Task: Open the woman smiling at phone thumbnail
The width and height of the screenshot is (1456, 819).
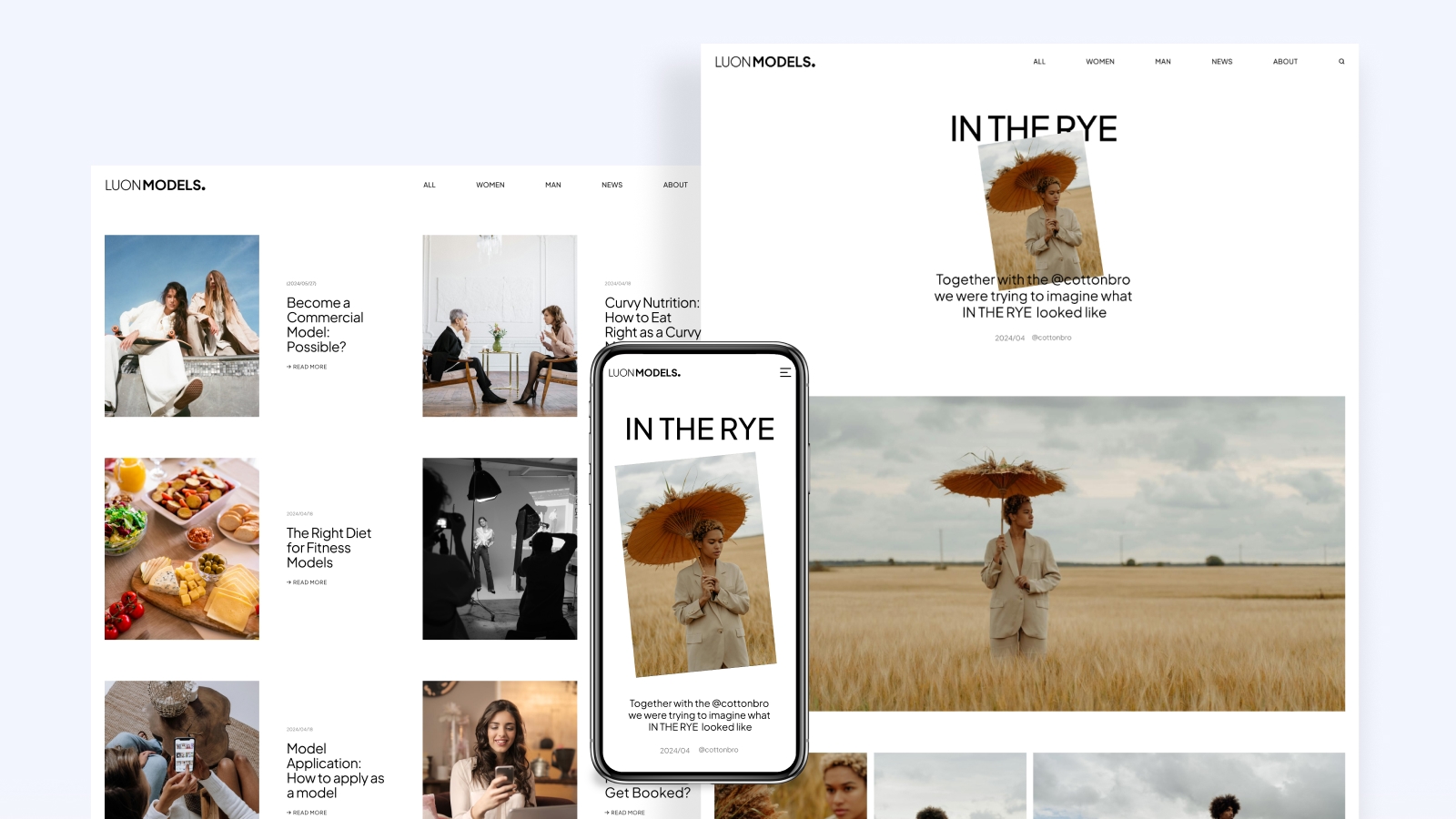Action: coord(500,750)
